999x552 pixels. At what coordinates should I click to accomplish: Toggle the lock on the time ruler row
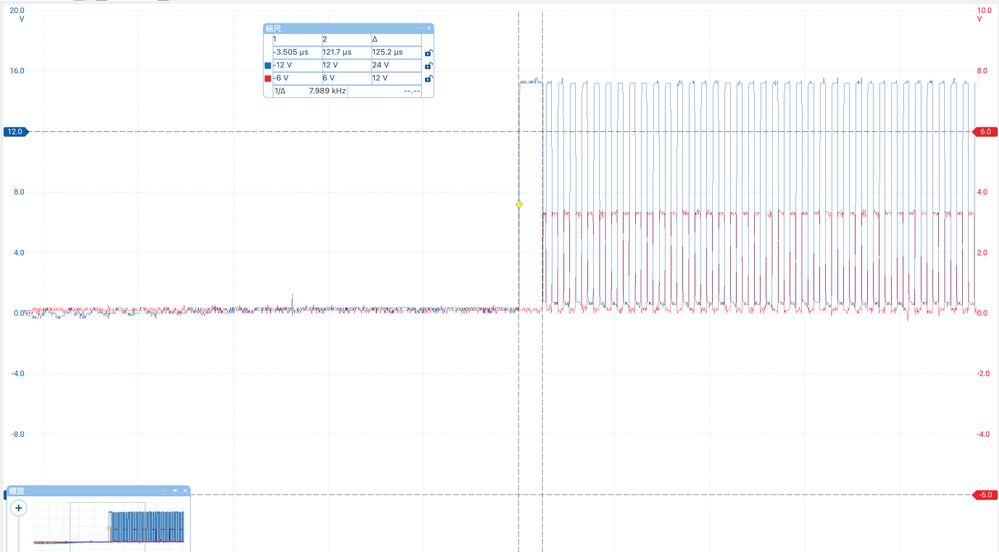tap(429, 53)
